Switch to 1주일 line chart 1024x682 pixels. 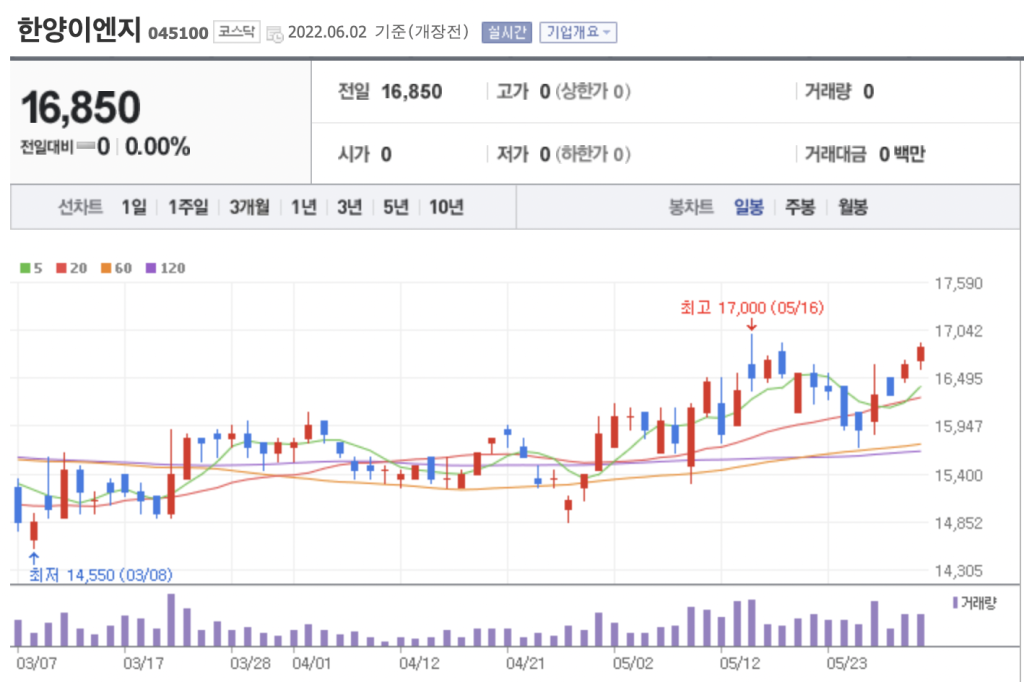[x=188, y=208]
